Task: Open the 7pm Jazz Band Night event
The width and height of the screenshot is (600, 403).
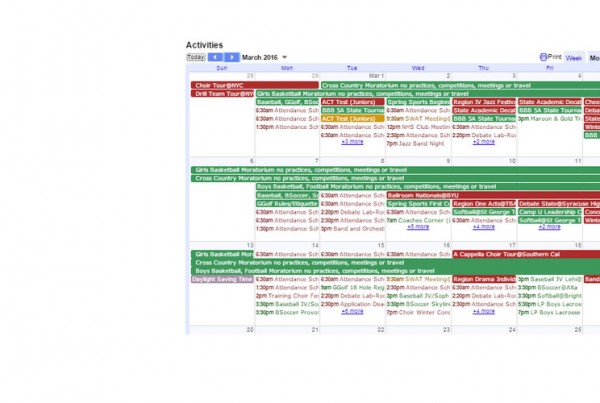Action: tap(416, 144)
